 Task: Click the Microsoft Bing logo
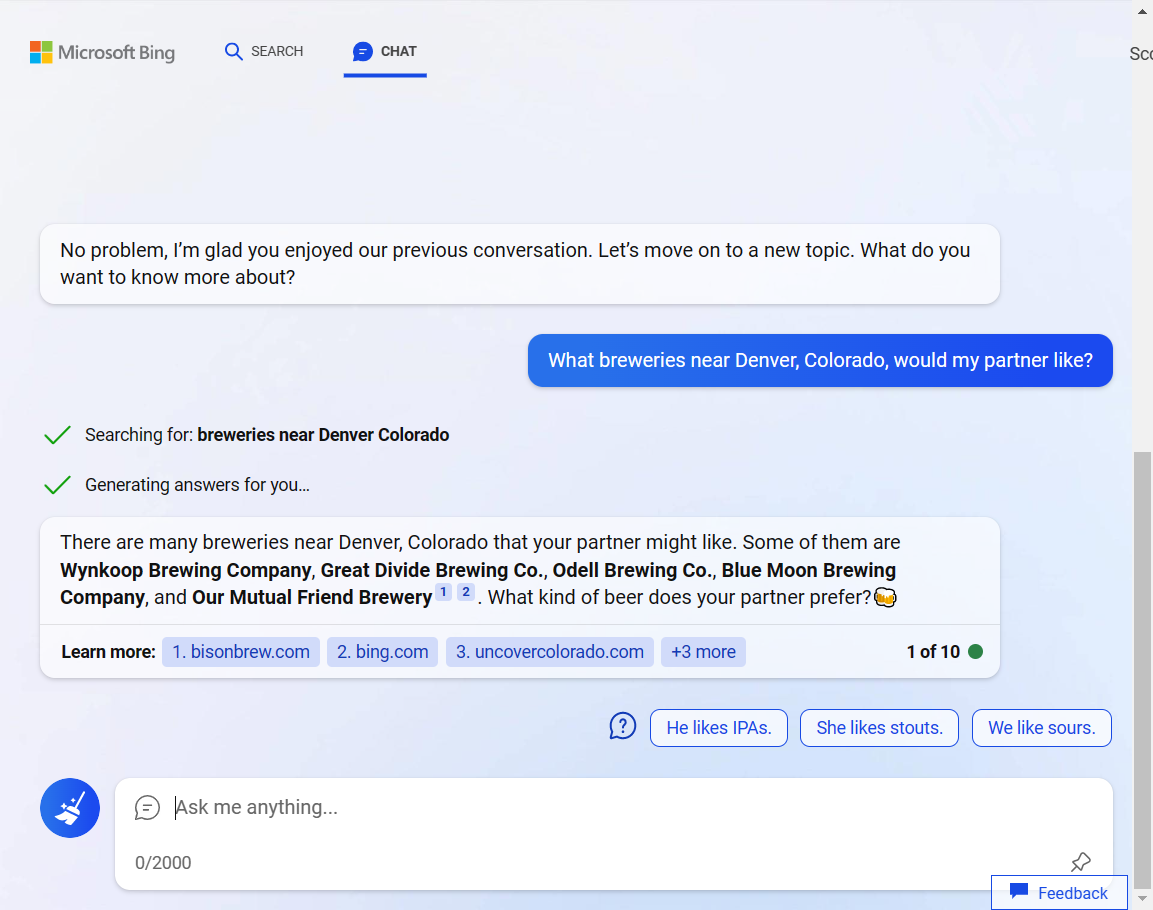click(101, 52)
